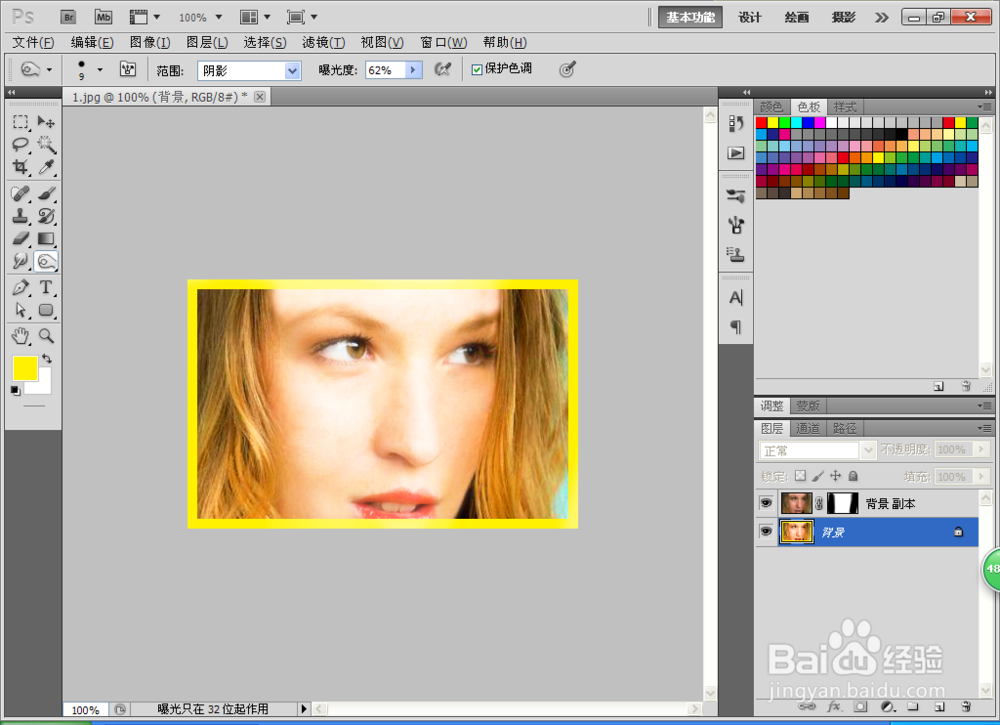This screenshot has width=1000, height=725.
Task: Launch Mini Bridge from top bar
Action: [x=103, y=17]
